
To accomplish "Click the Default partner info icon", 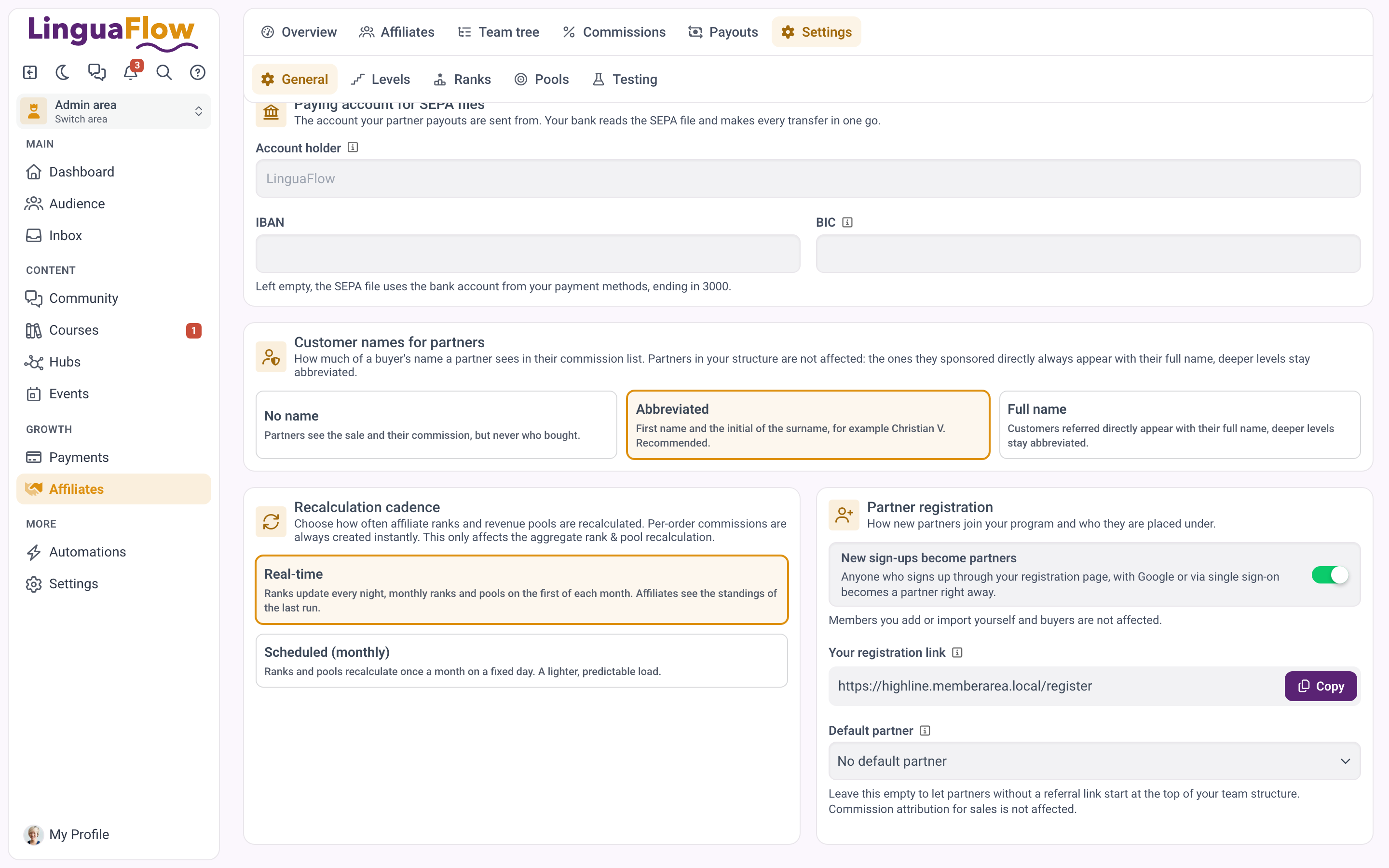I will tap(925, 730).
